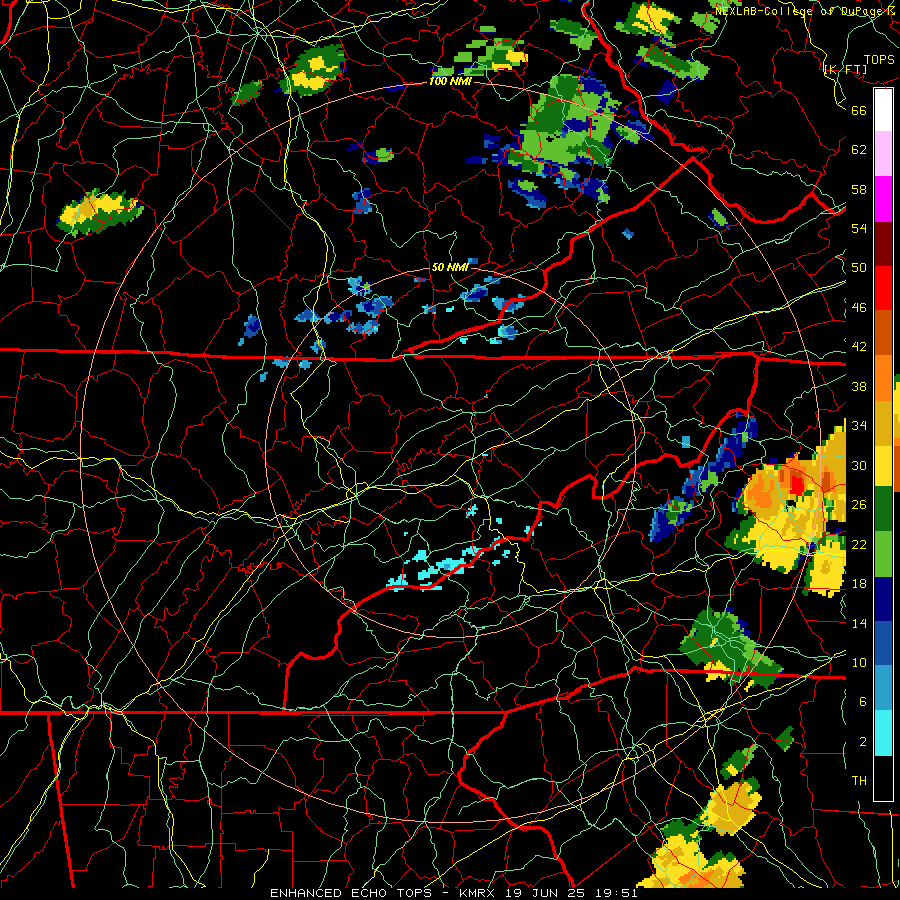Pick the light blue legend swatch
Viewport: 900px width, 900px height.
[x=883, y=688]
